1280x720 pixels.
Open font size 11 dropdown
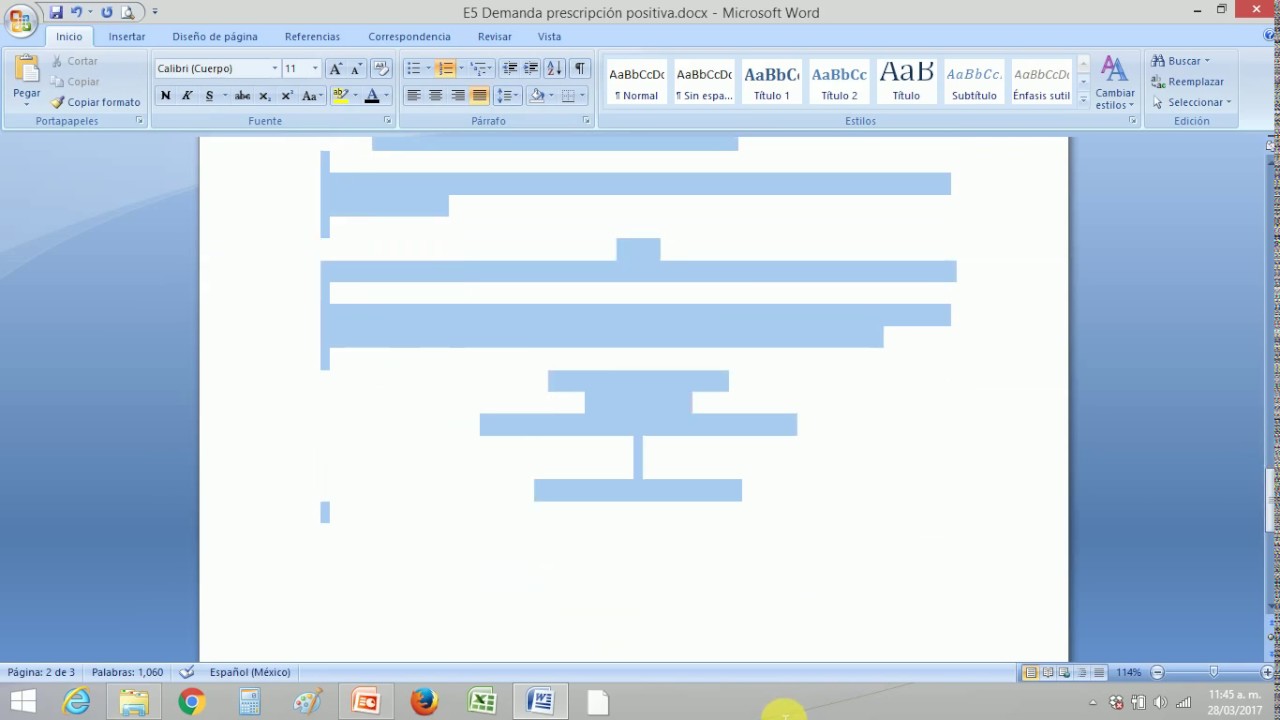315,68
